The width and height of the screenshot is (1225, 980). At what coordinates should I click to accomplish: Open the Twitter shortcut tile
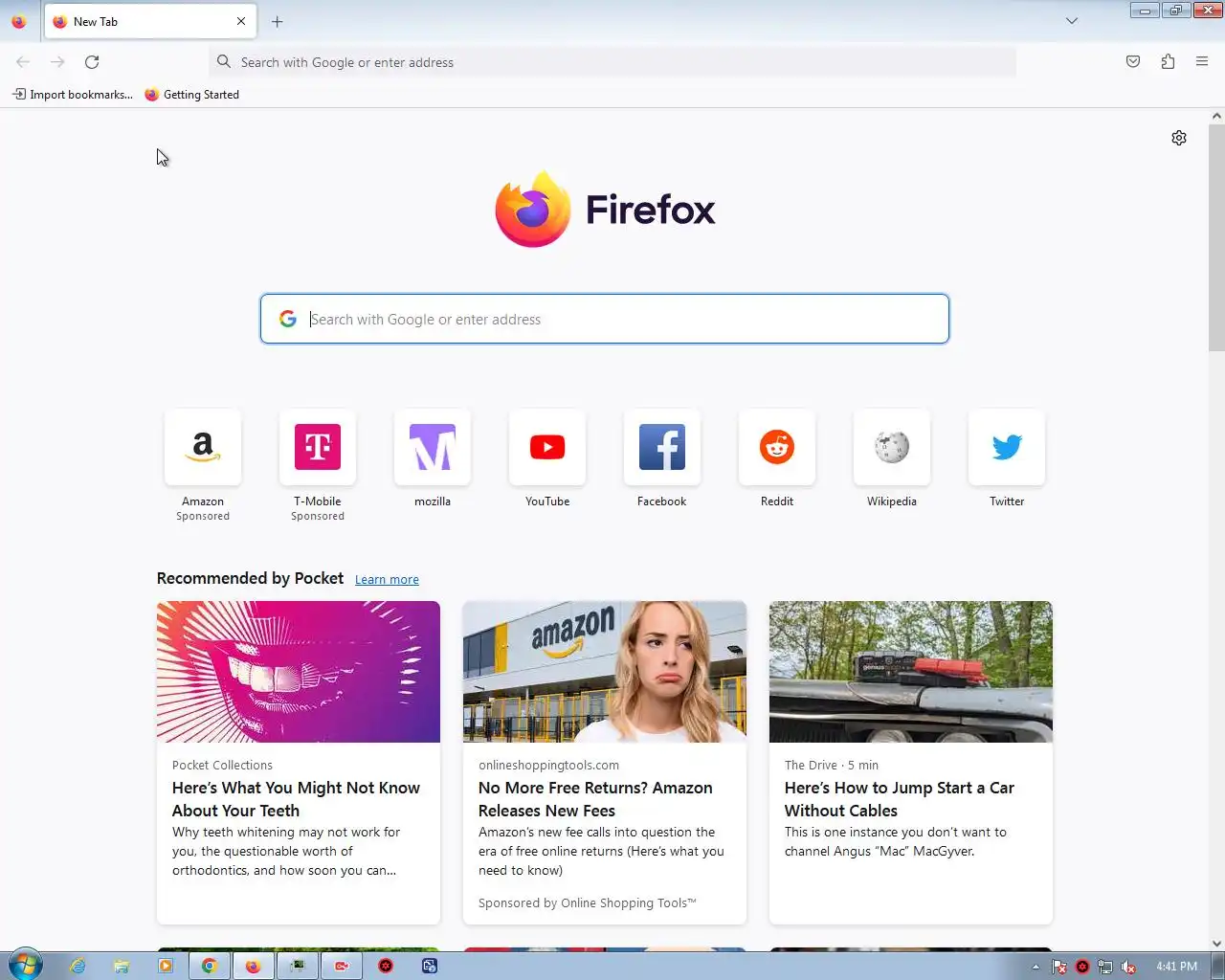point(1007,447)
